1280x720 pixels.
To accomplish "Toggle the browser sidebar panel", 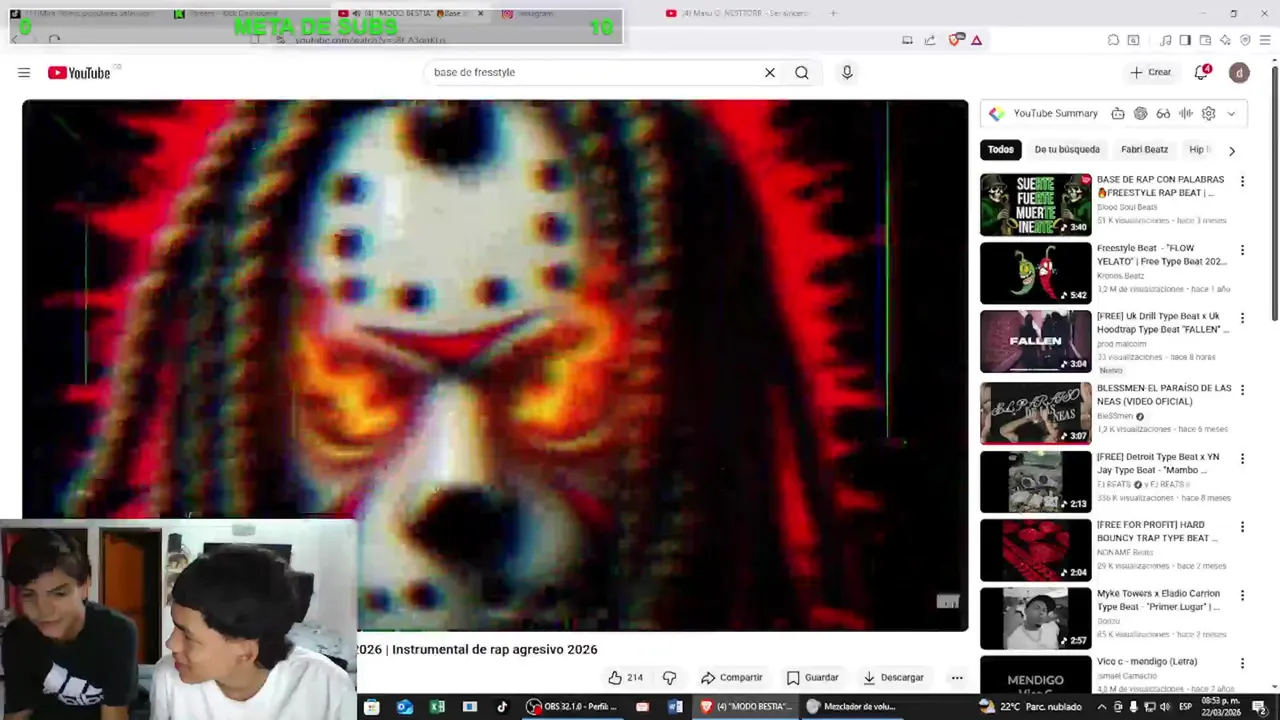I will point(1185,40).
